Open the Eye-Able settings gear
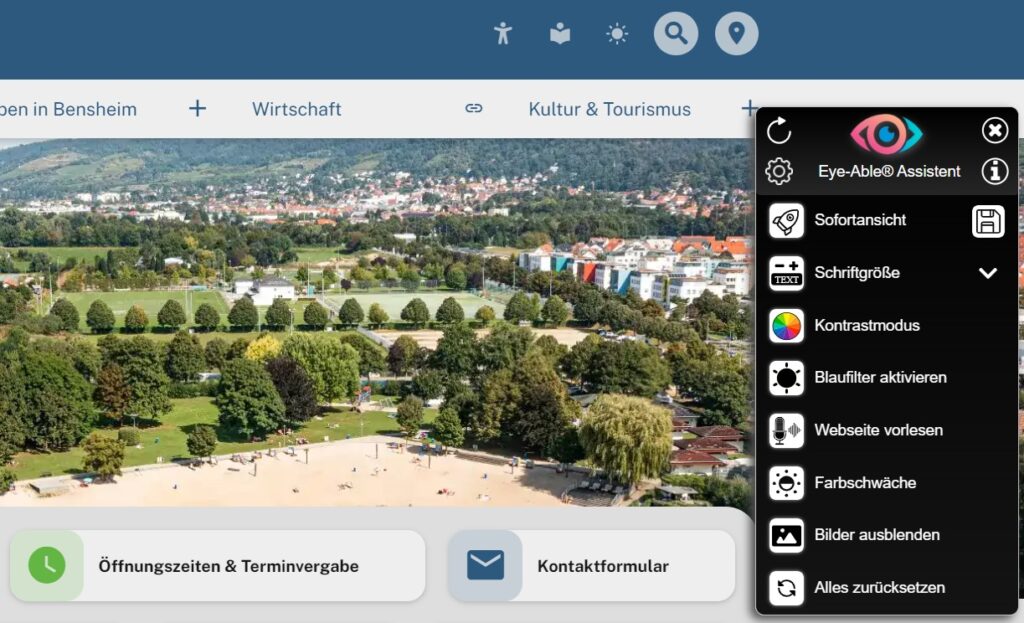 tap(781, 171)
